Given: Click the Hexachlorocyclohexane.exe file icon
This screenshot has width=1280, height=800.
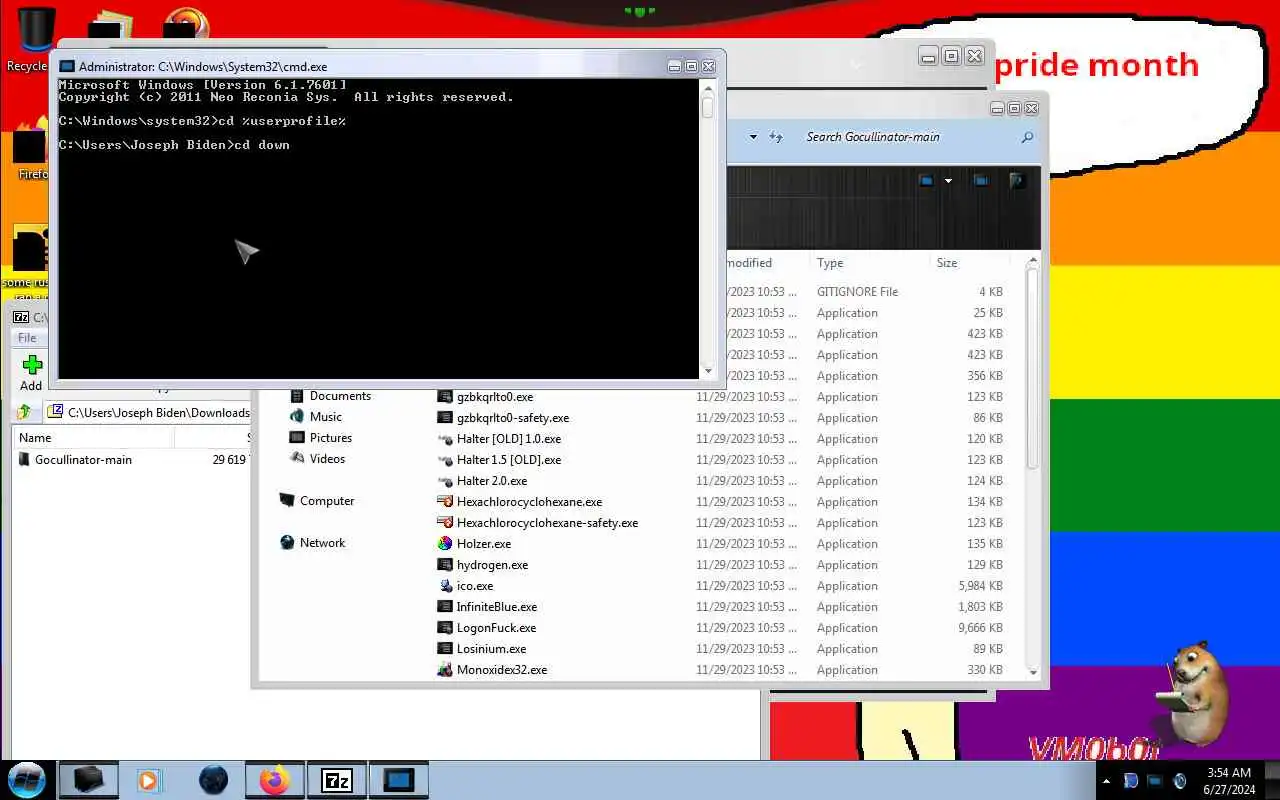Looking at the screenshot, I should [x=445, y=502].
